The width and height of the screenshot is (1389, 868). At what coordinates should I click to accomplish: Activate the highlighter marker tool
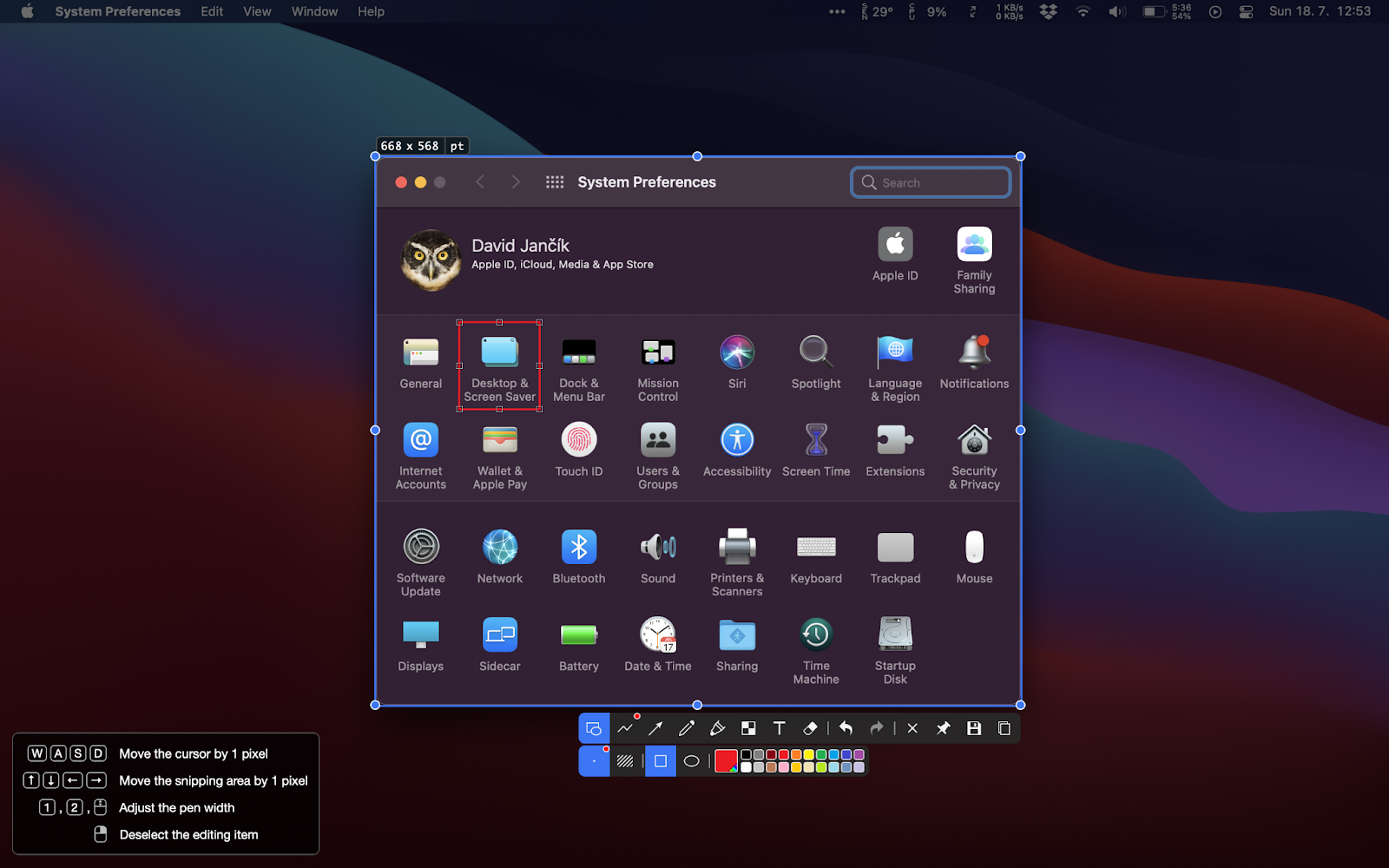(x=717, y=728)
